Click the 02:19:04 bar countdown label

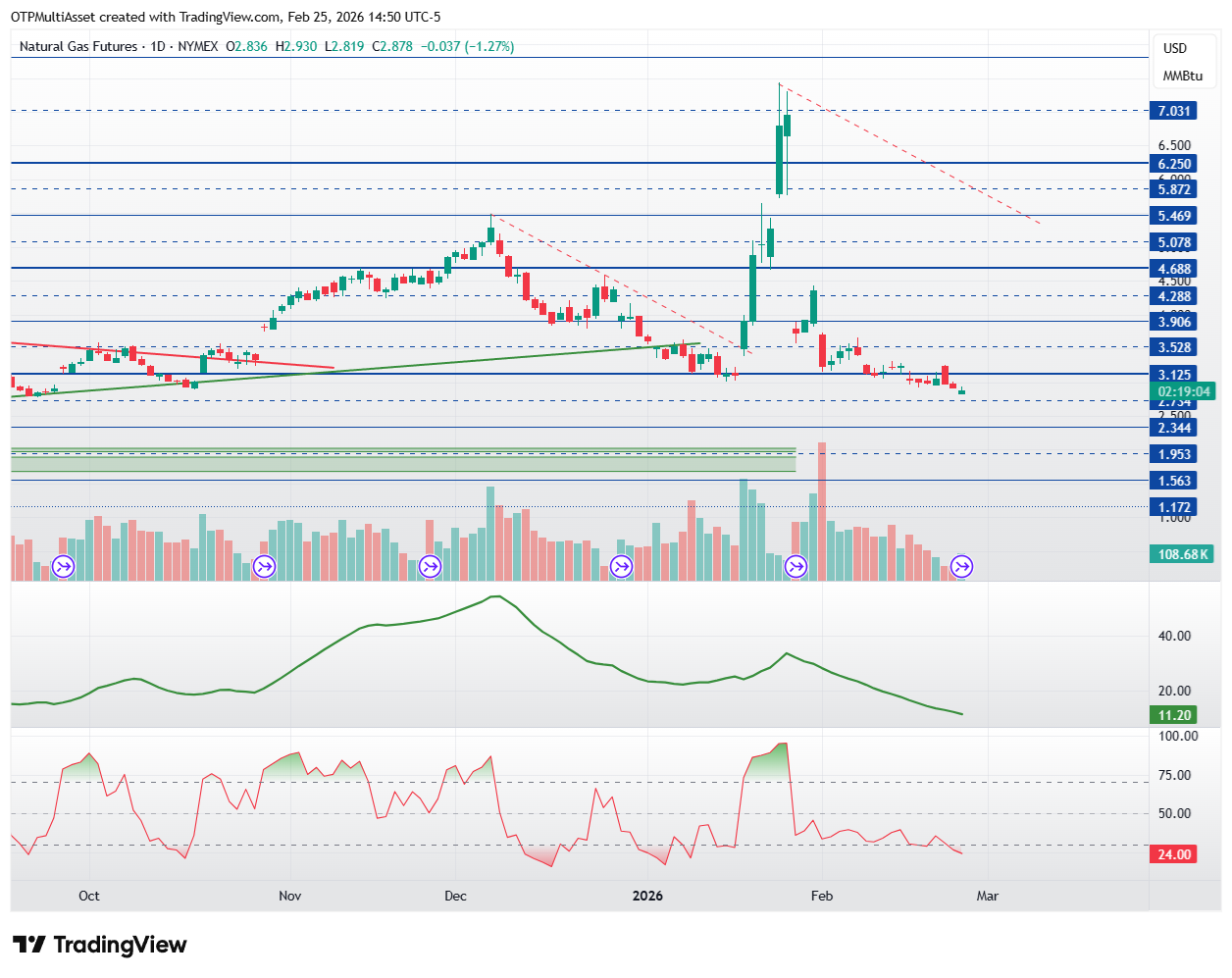pyautogui.click(x=1184, y=391)
